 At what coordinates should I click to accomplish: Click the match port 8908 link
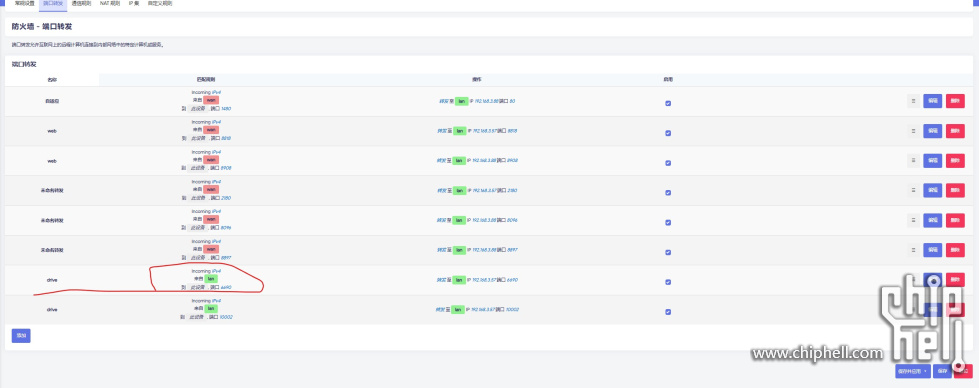click(226, 168)
